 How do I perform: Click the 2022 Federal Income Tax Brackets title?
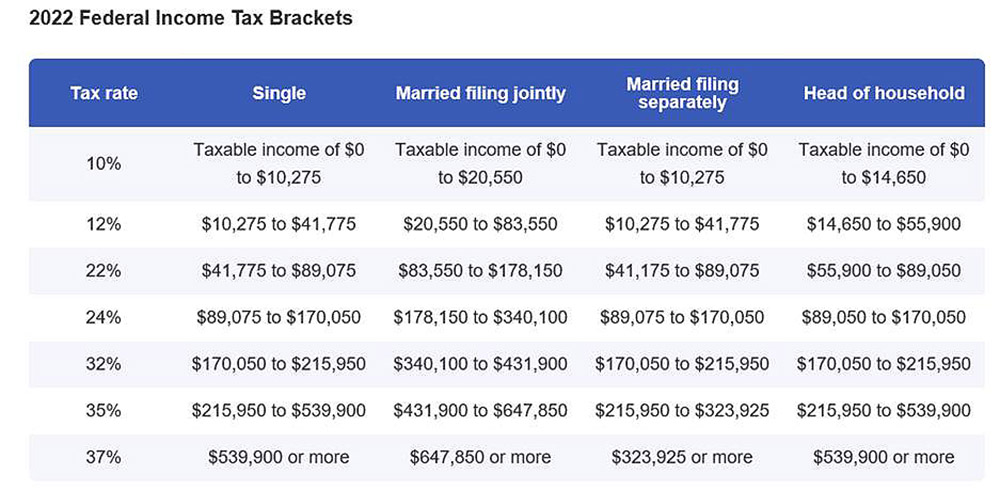pos(191,19)
